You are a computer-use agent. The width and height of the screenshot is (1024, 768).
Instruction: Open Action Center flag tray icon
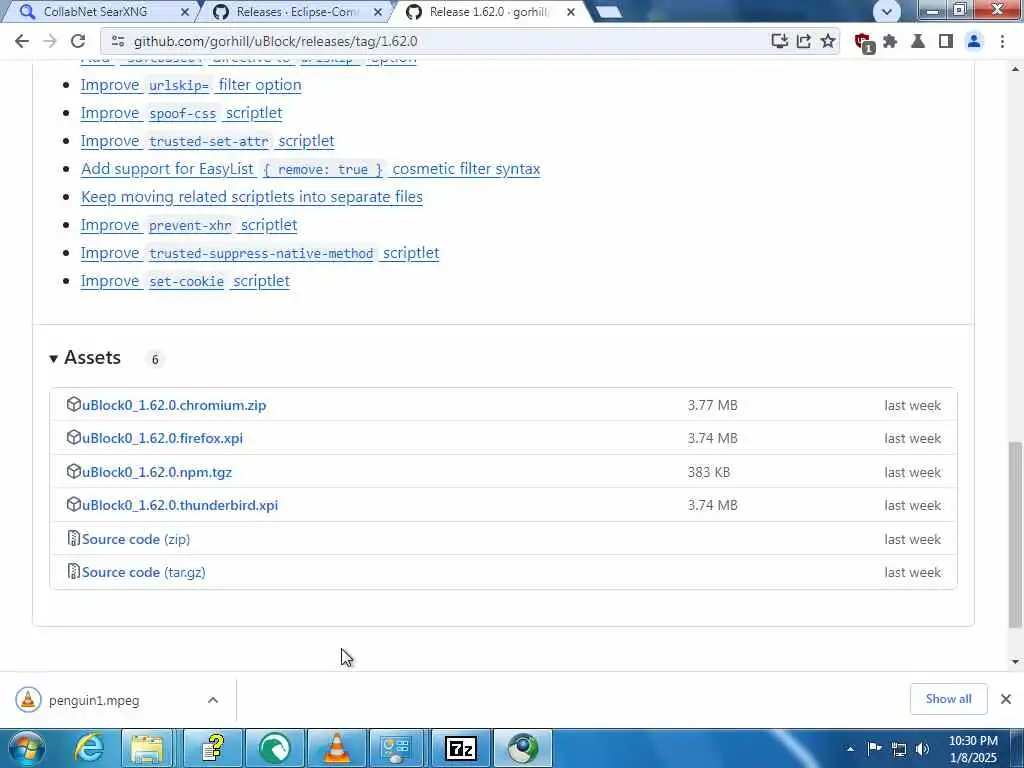[x=874, y=748]
